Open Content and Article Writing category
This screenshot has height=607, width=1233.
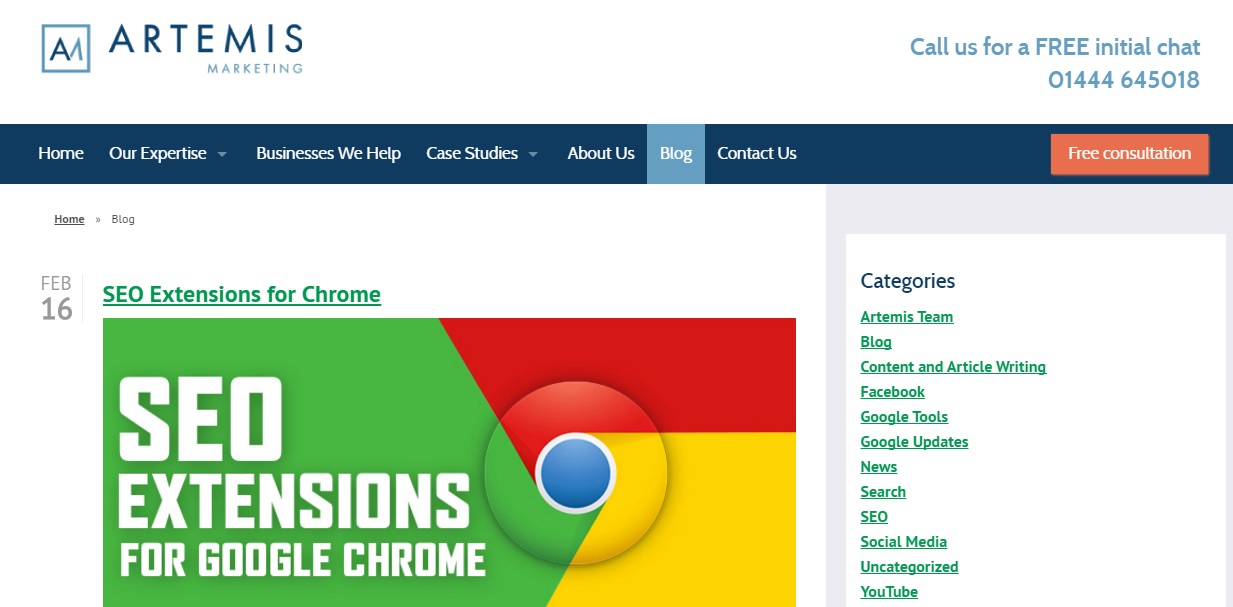coord(953,367)
